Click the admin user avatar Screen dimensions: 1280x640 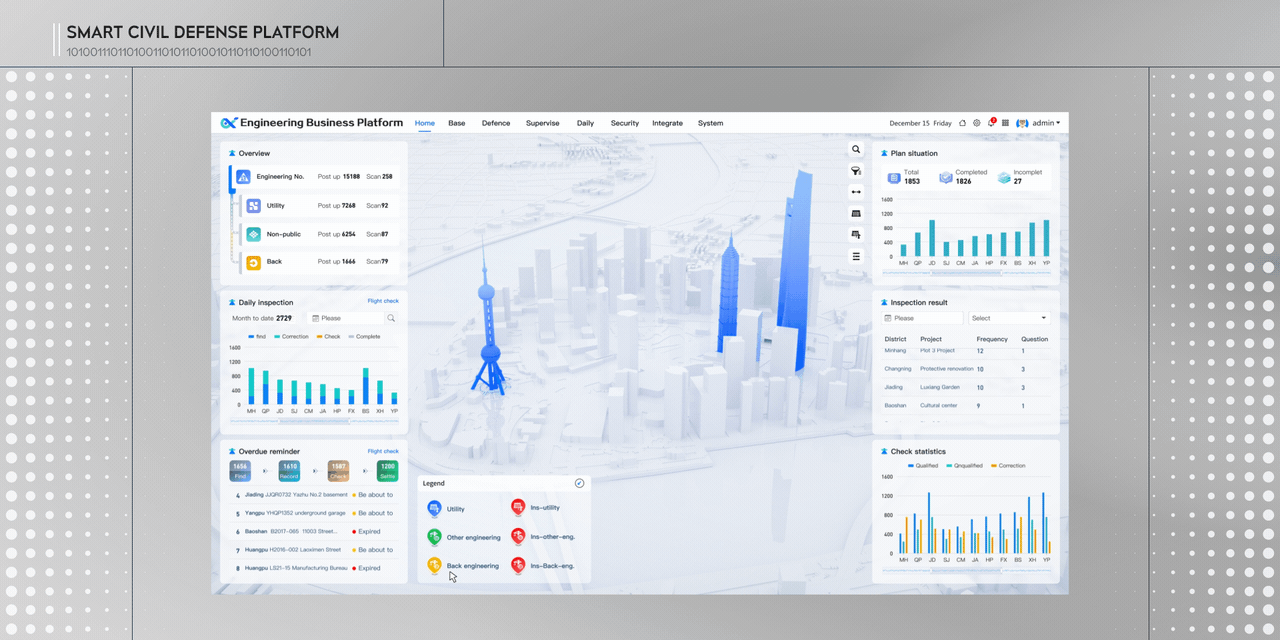tap(1022, 123)
